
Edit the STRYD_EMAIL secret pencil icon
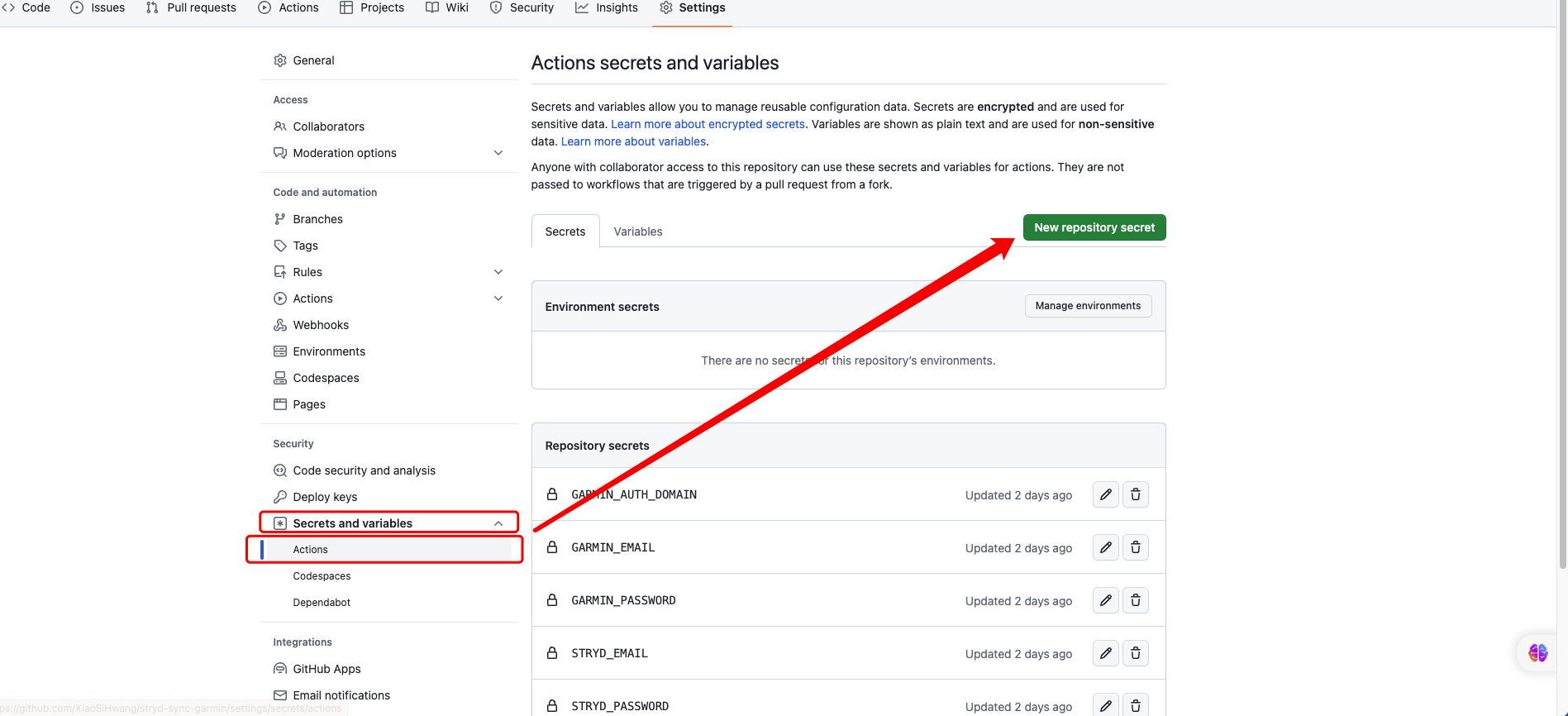[x=1105, y=653]
